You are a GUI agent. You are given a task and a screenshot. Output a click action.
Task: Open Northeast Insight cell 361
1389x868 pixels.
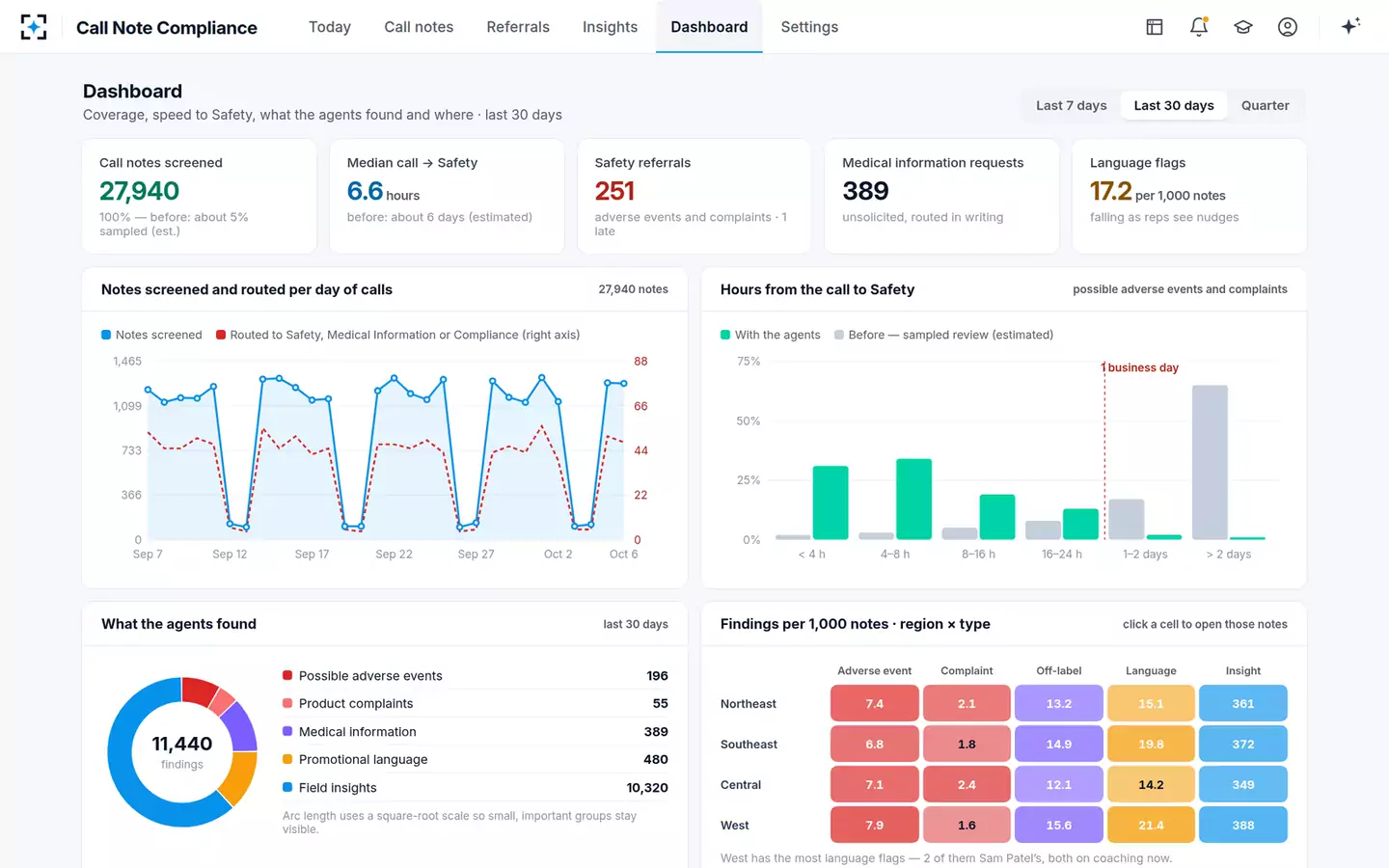pos(1243,704)
